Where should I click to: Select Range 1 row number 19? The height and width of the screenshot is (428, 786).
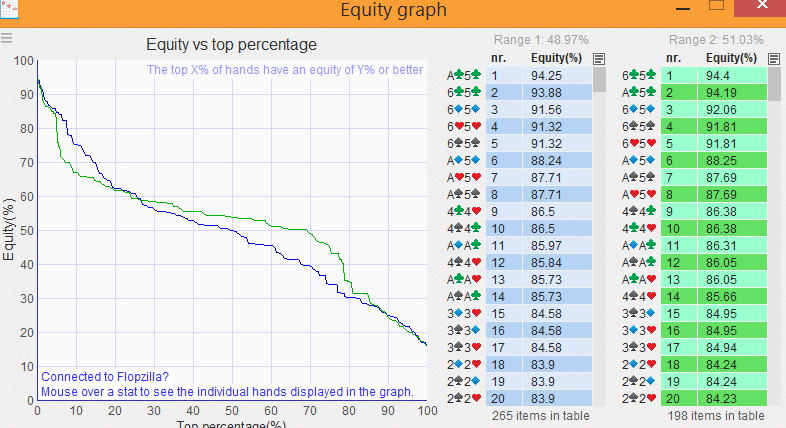click(x=504, y=382)
